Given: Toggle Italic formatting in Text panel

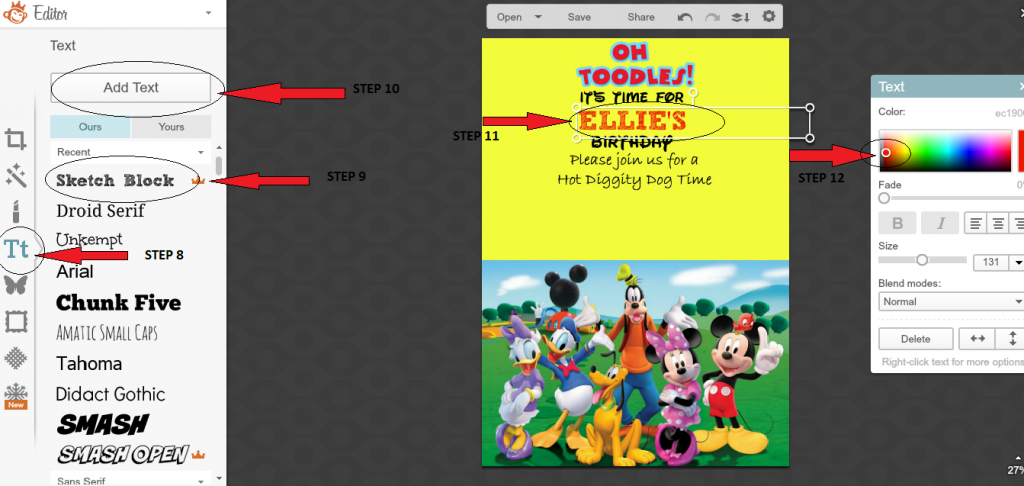Looking at the screenshot, I should coord(940,223).
